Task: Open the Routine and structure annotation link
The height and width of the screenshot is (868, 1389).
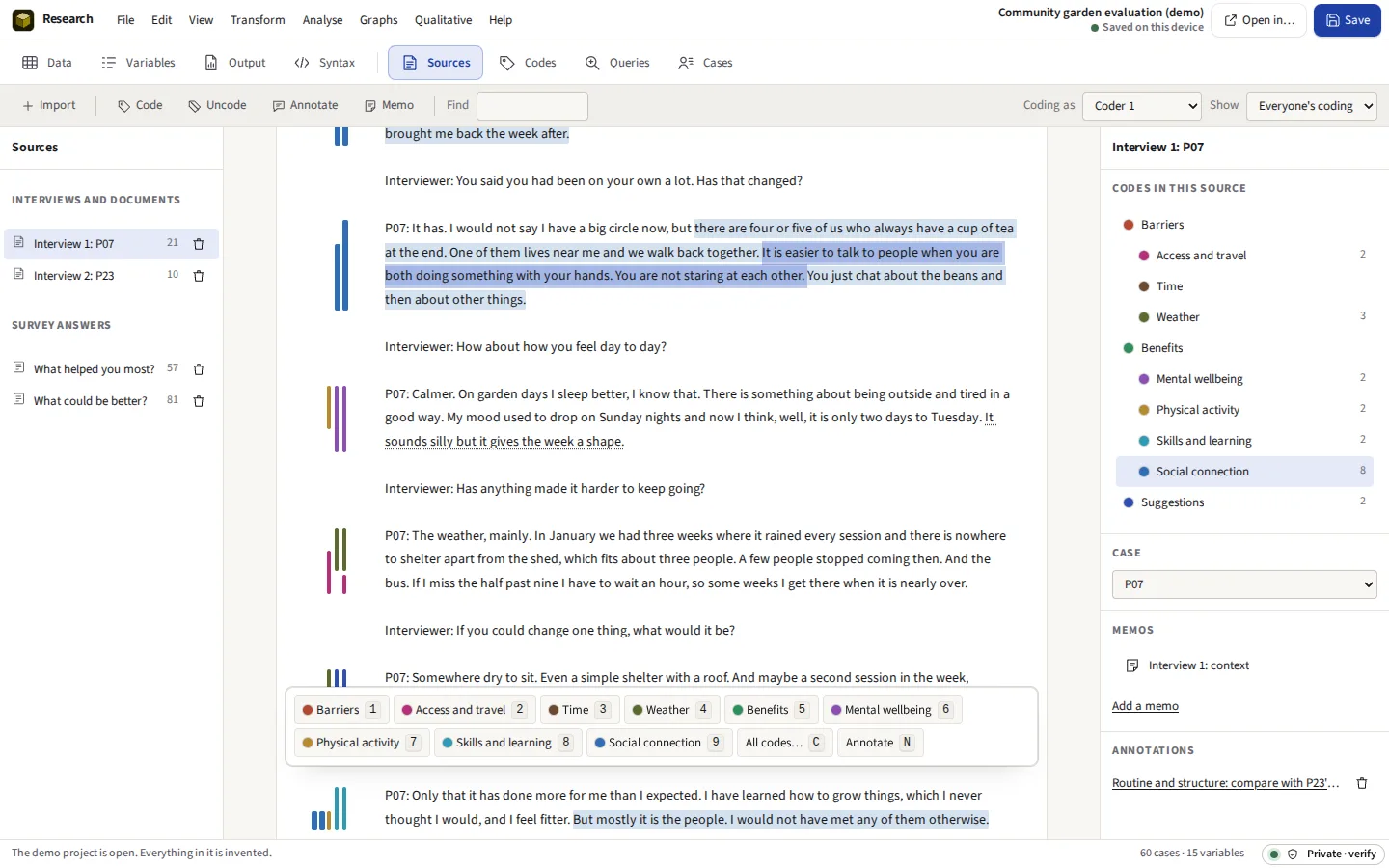Action: (1226, 783)
